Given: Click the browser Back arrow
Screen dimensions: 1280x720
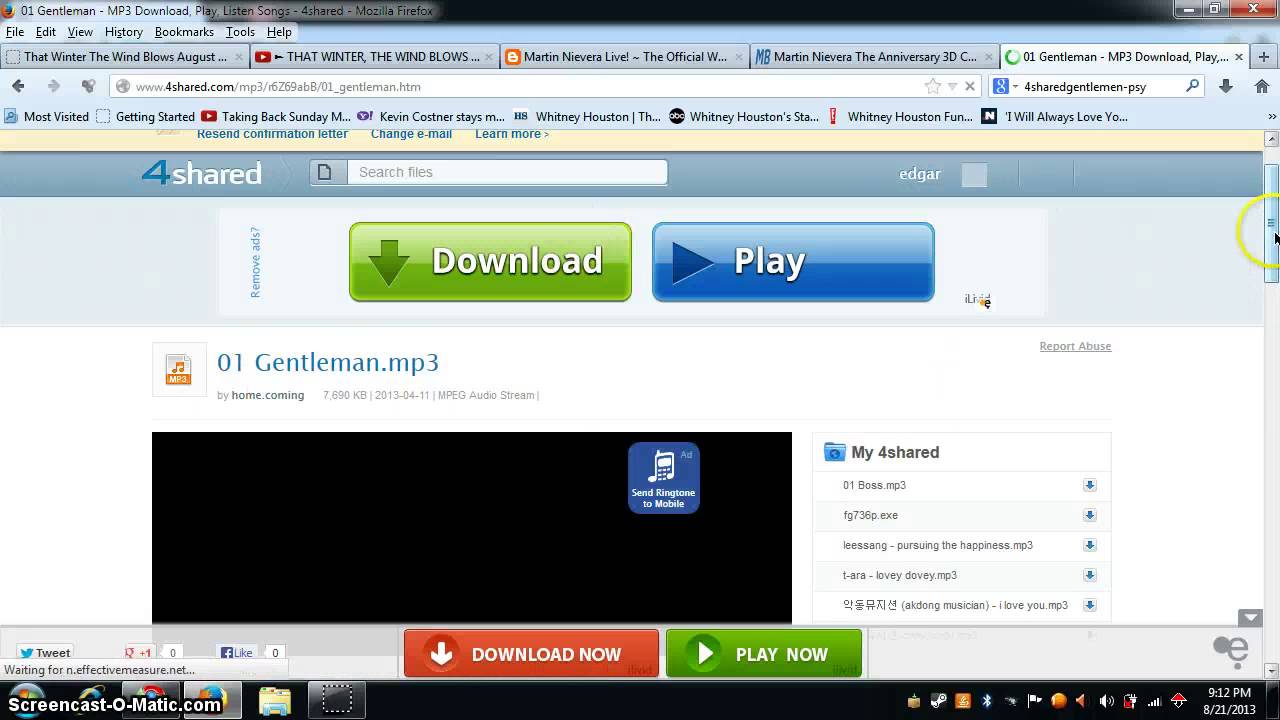Looking at the screenshot, I should 18,87.
